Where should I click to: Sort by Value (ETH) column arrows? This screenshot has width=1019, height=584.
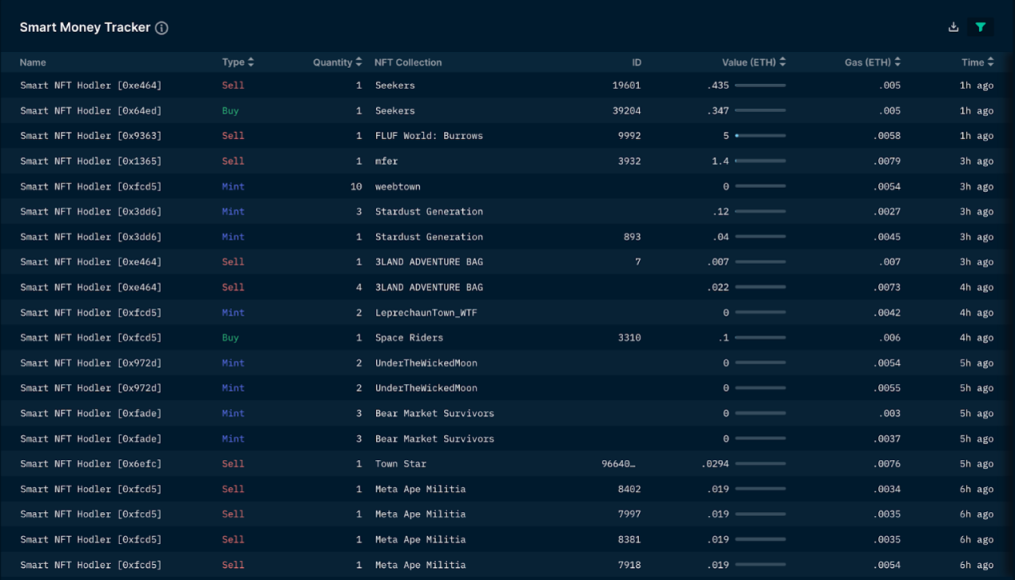click(x=782, y=62)
